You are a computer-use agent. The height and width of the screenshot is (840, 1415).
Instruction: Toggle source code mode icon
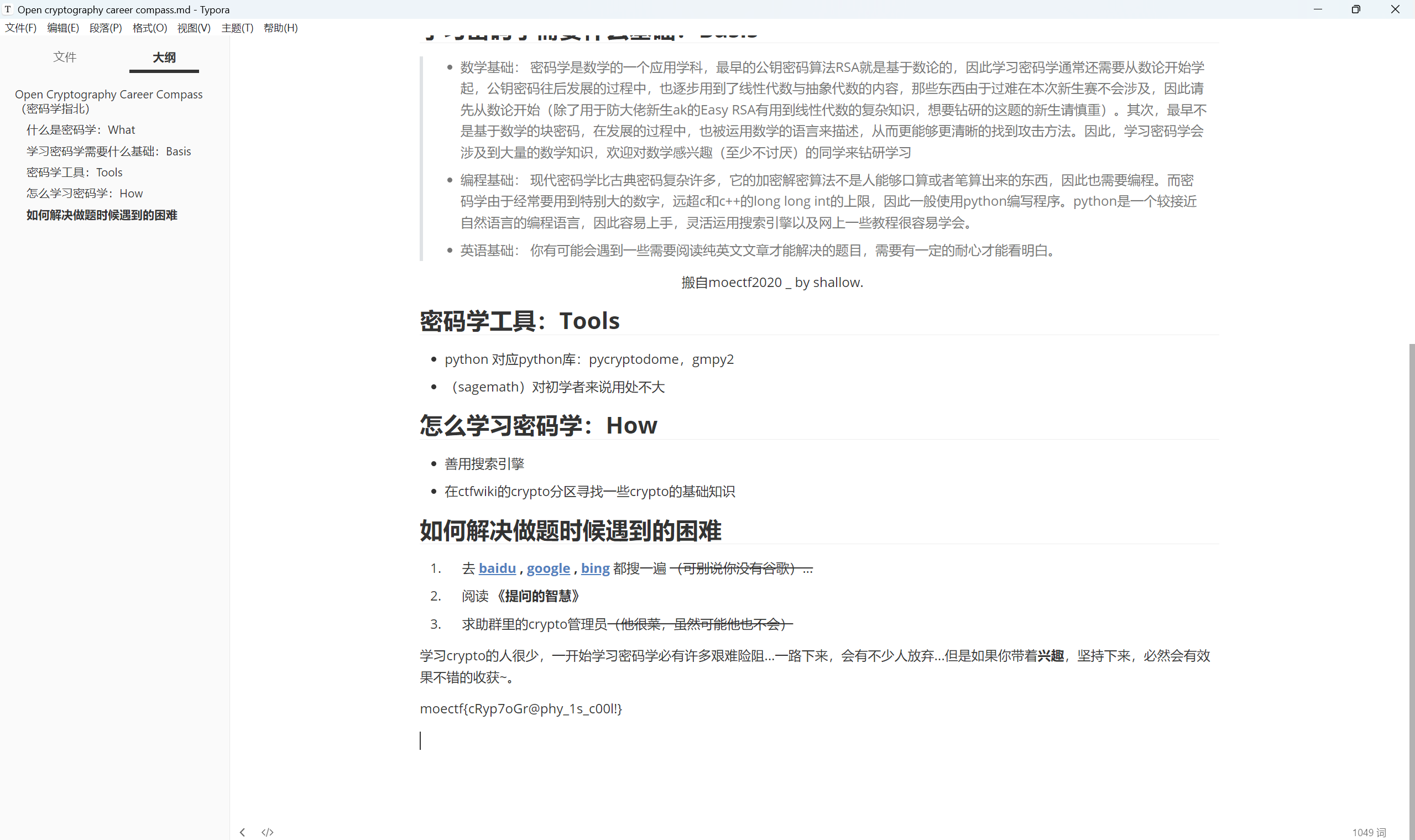click(268, 832)
